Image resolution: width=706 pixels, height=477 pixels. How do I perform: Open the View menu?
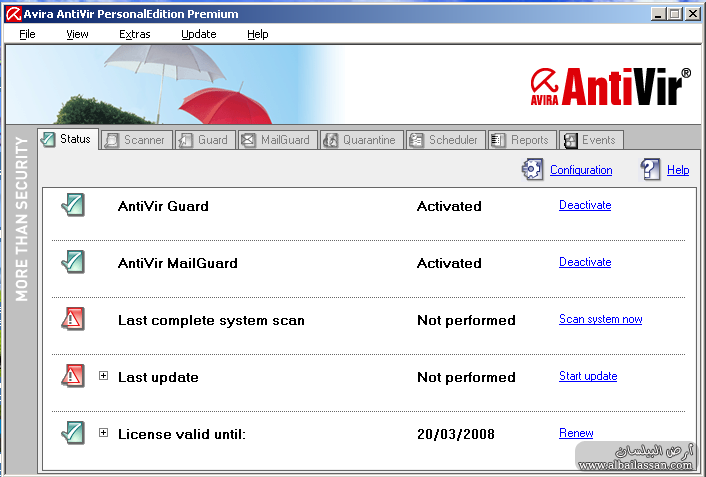(x=77, y=34)
